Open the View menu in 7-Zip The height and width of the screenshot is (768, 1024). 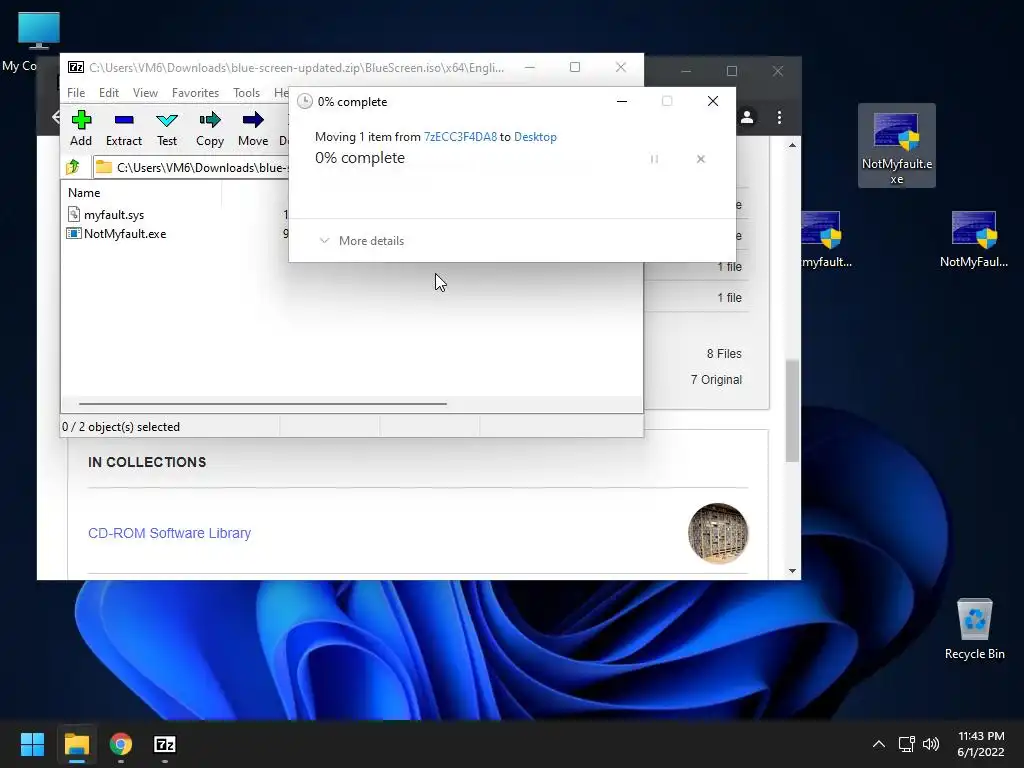[145, 93]
